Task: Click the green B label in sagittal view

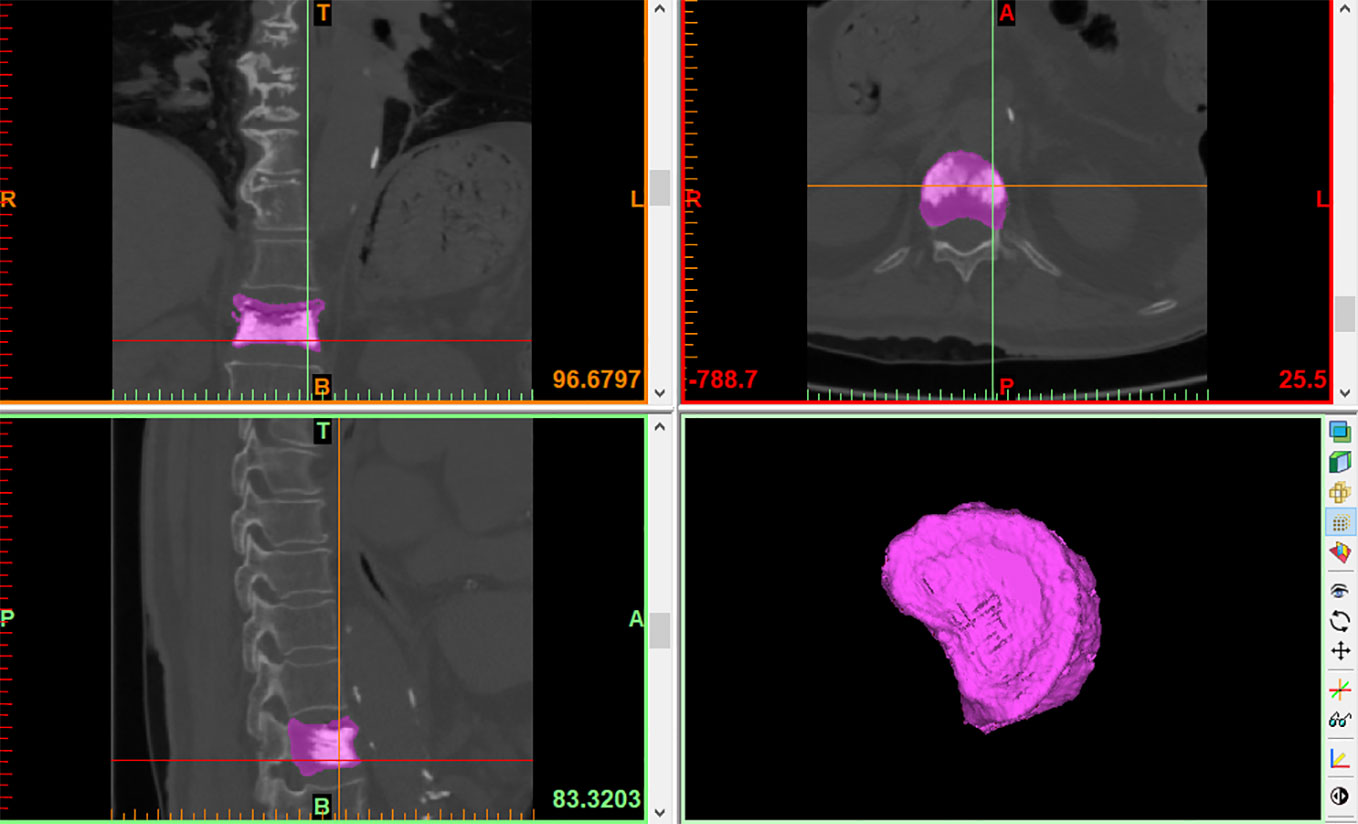Action: pos(322,806)
